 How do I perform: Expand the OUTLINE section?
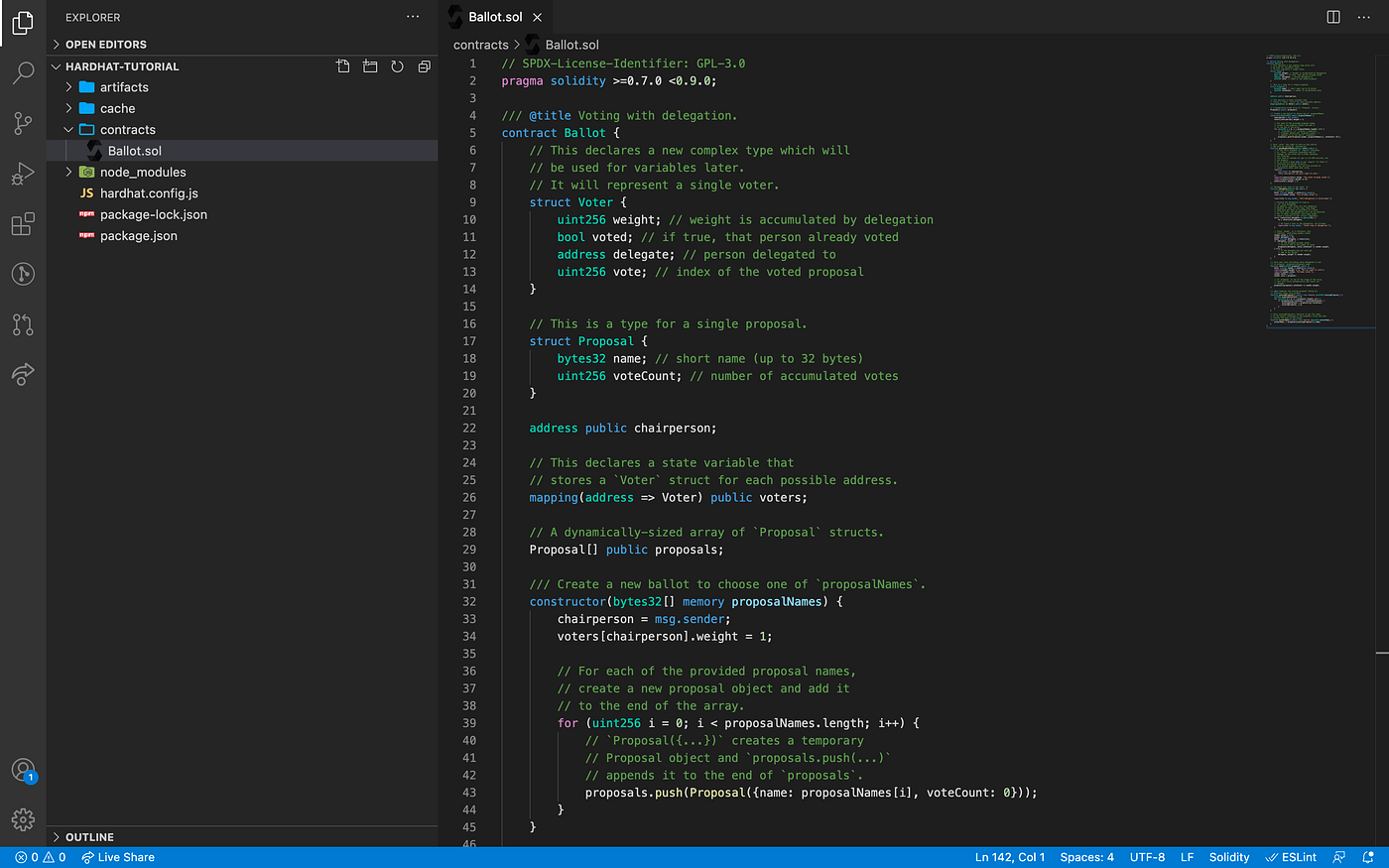(89, 837)
